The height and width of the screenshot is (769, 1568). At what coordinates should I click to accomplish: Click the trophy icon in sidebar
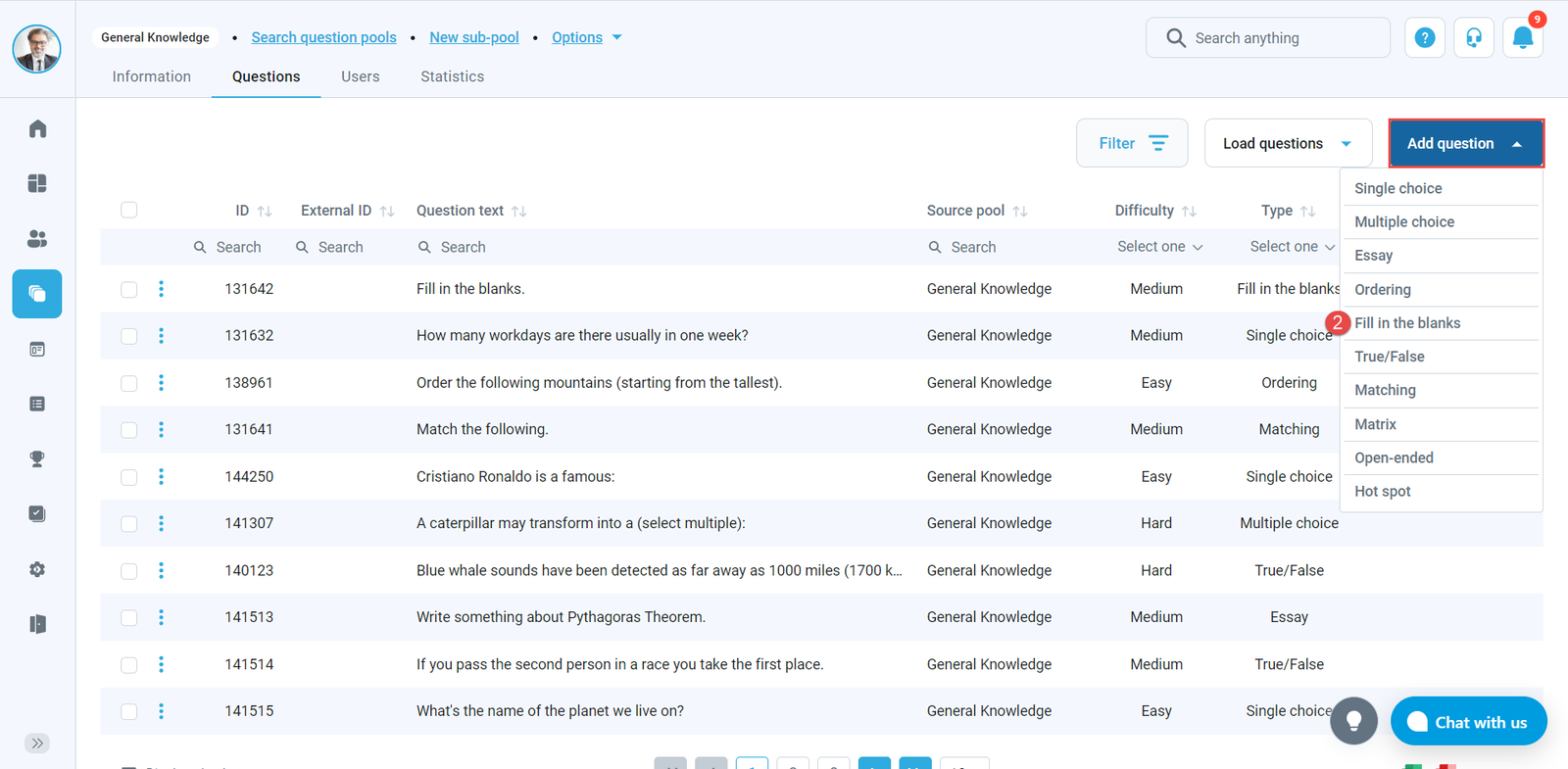[37, 458]
